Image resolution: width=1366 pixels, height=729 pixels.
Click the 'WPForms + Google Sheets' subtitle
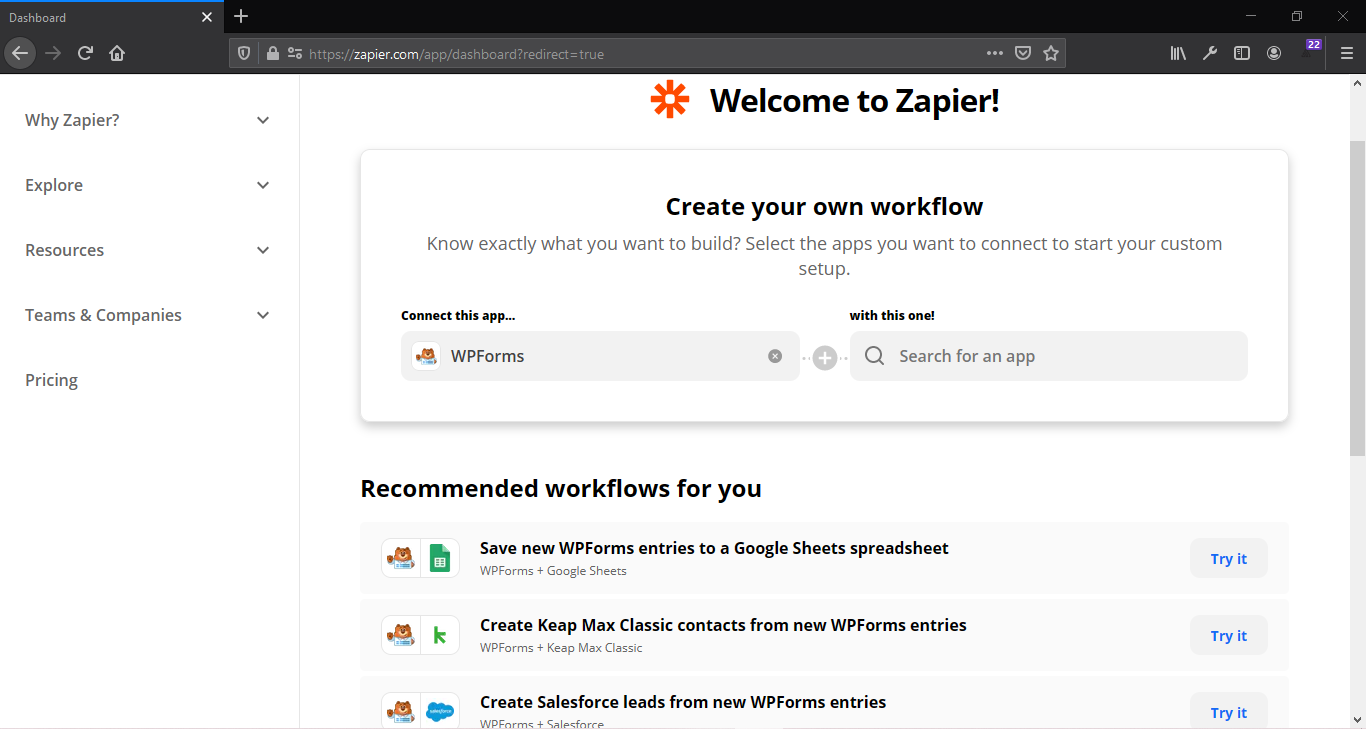(553, 571)
